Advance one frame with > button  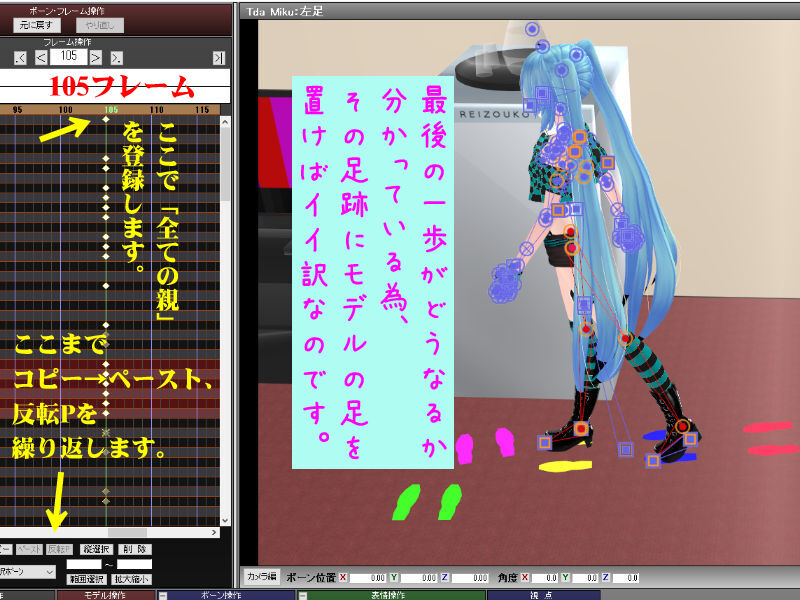(95, 58)
